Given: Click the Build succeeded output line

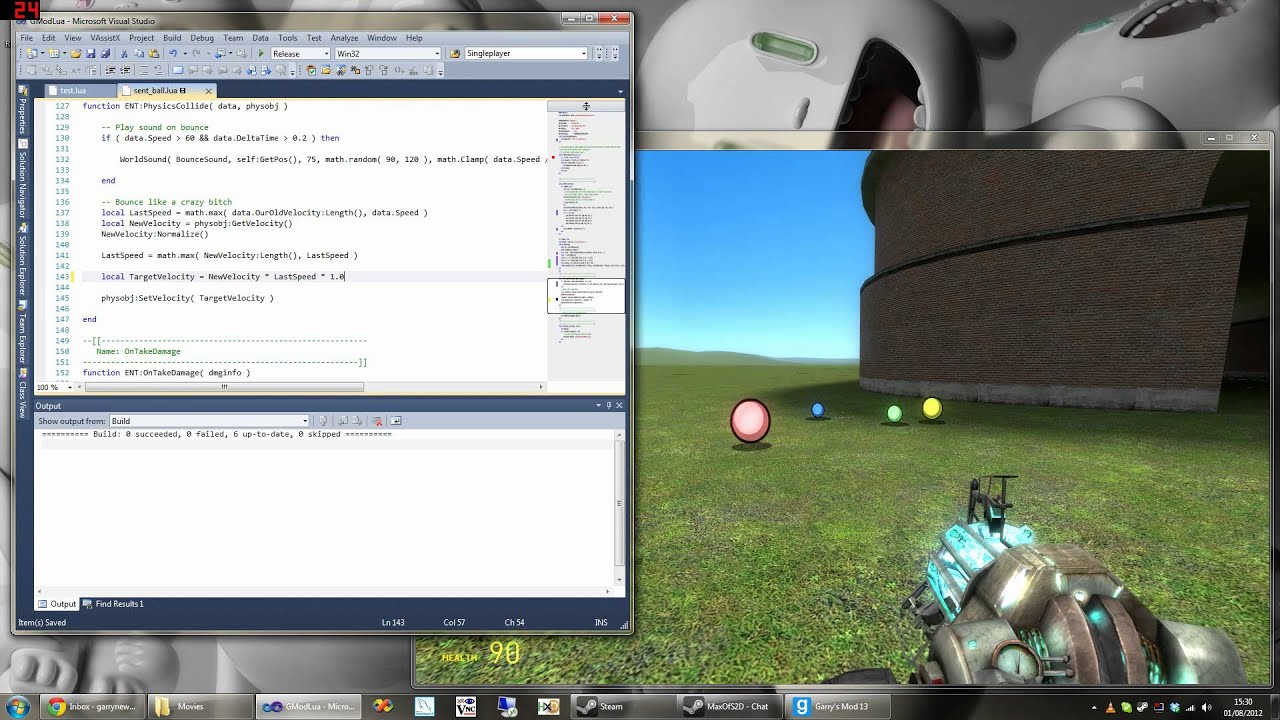Looking at the screenshot, I should (x=216, y=434).
